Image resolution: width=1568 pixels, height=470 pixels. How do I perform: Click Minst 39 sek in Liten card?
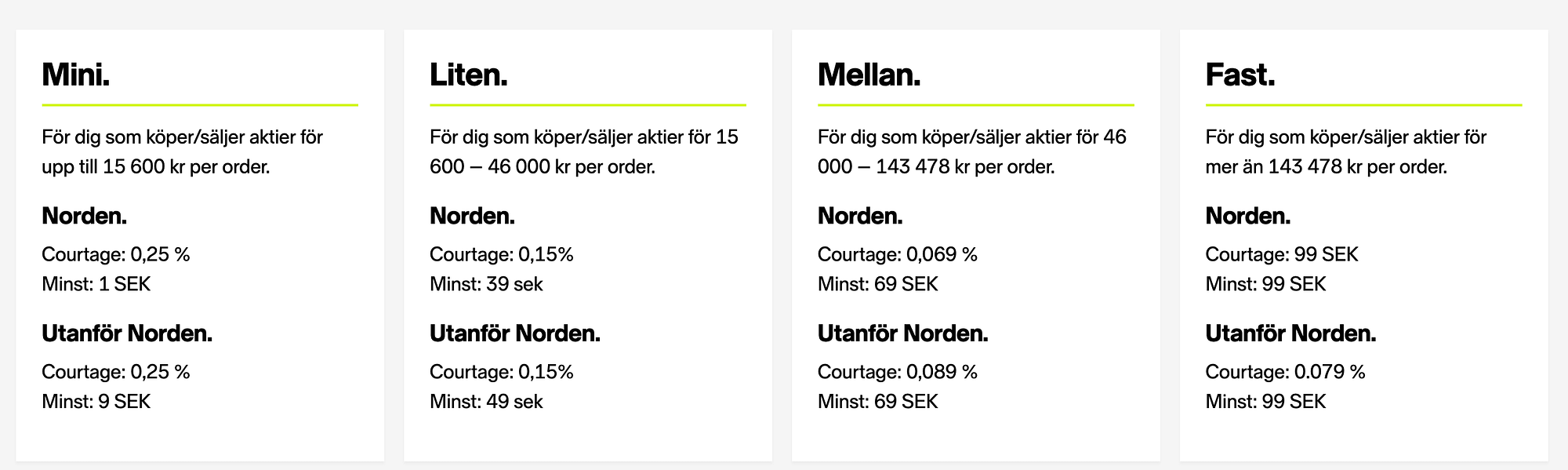coord(486,284)
